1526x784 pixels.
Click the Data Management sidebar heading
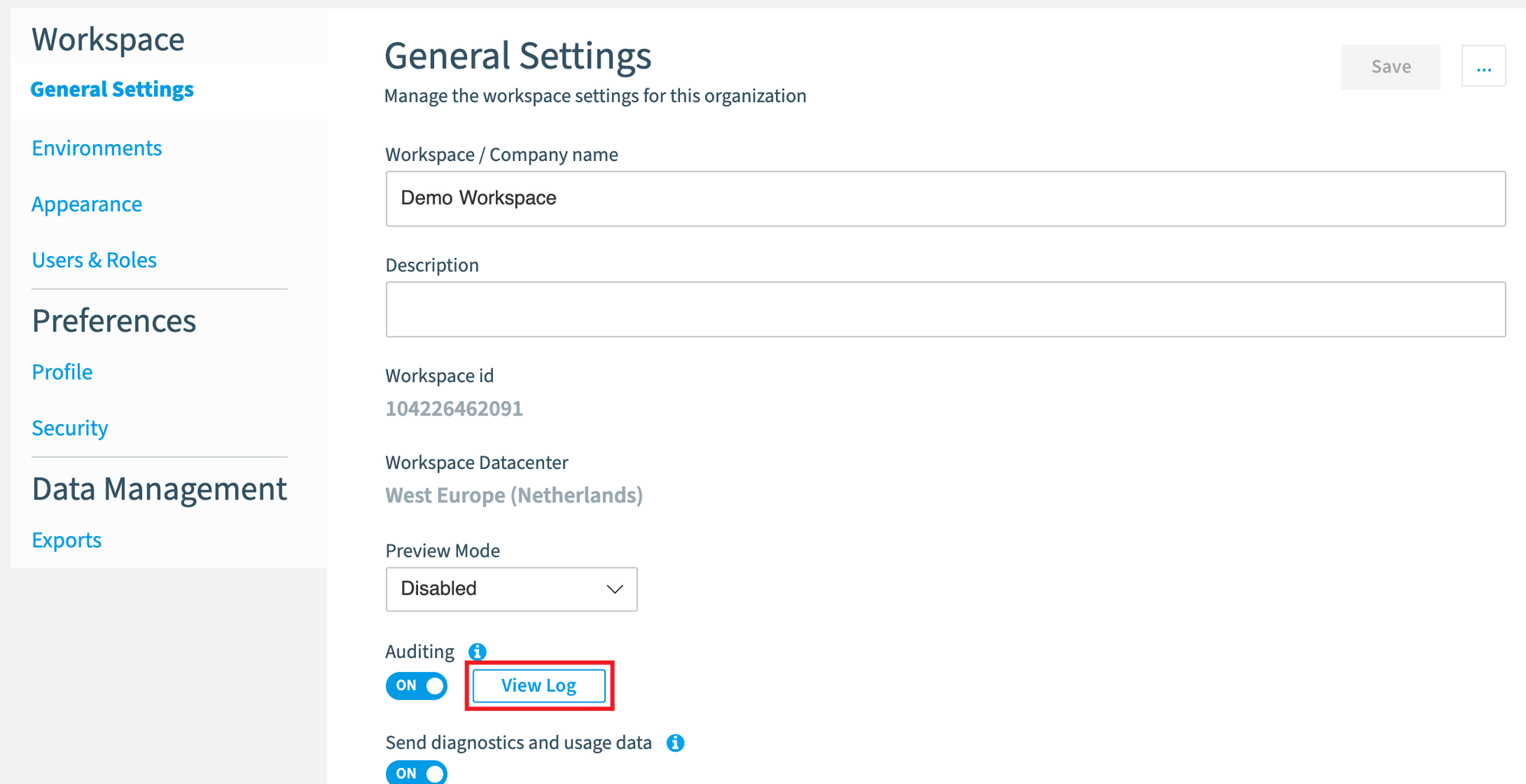[159, 489]
